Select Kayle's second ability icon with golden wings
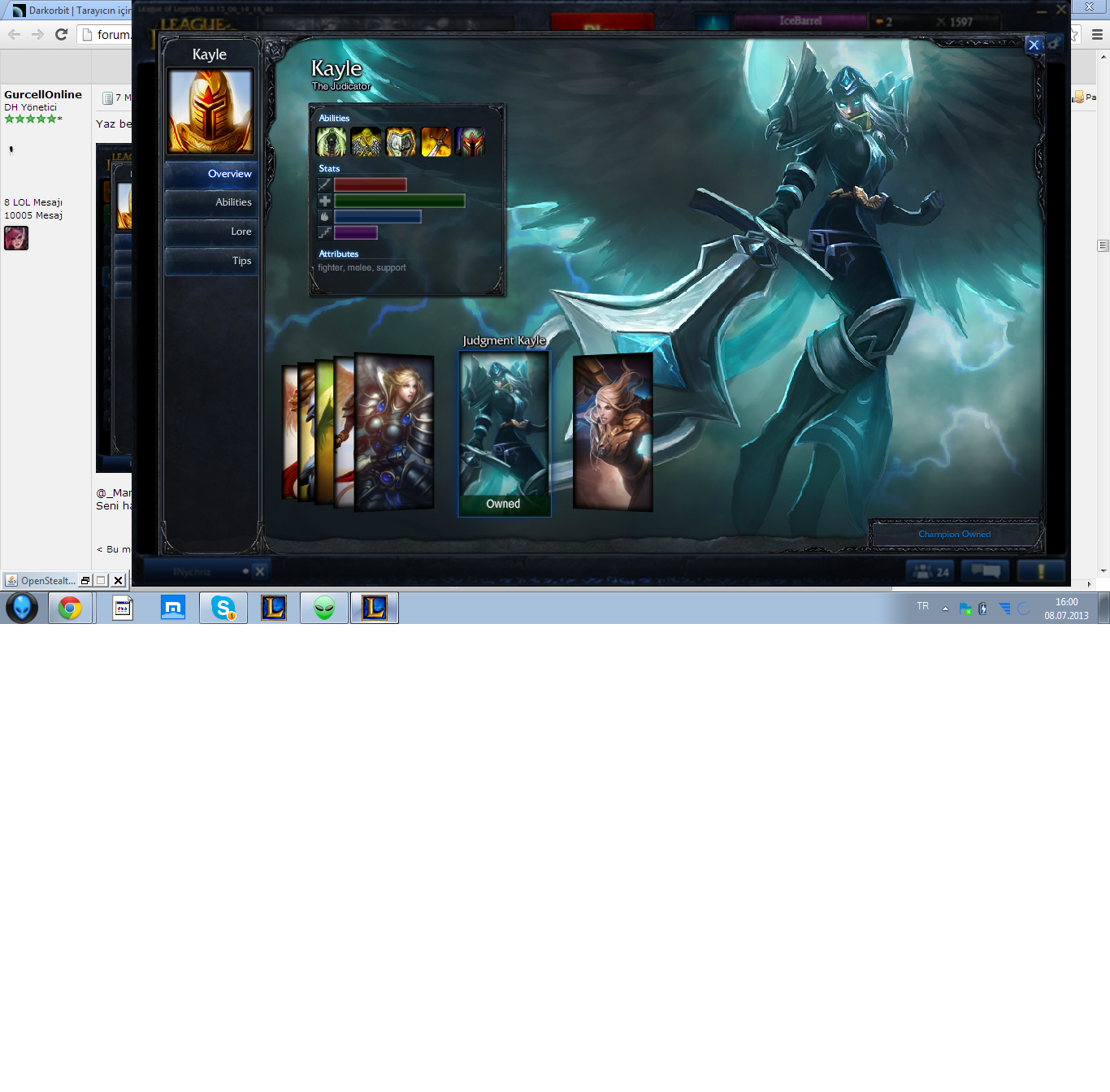1110x1092 pixels. point(366,142)
